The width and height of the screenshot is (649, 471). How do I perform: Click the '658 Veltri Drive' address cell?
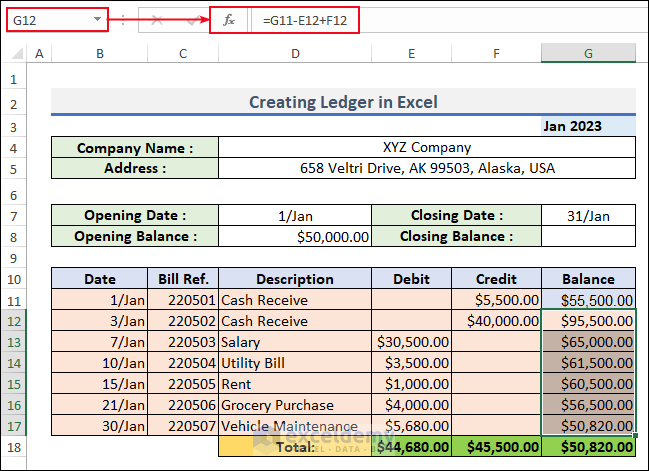pos(427,168)
